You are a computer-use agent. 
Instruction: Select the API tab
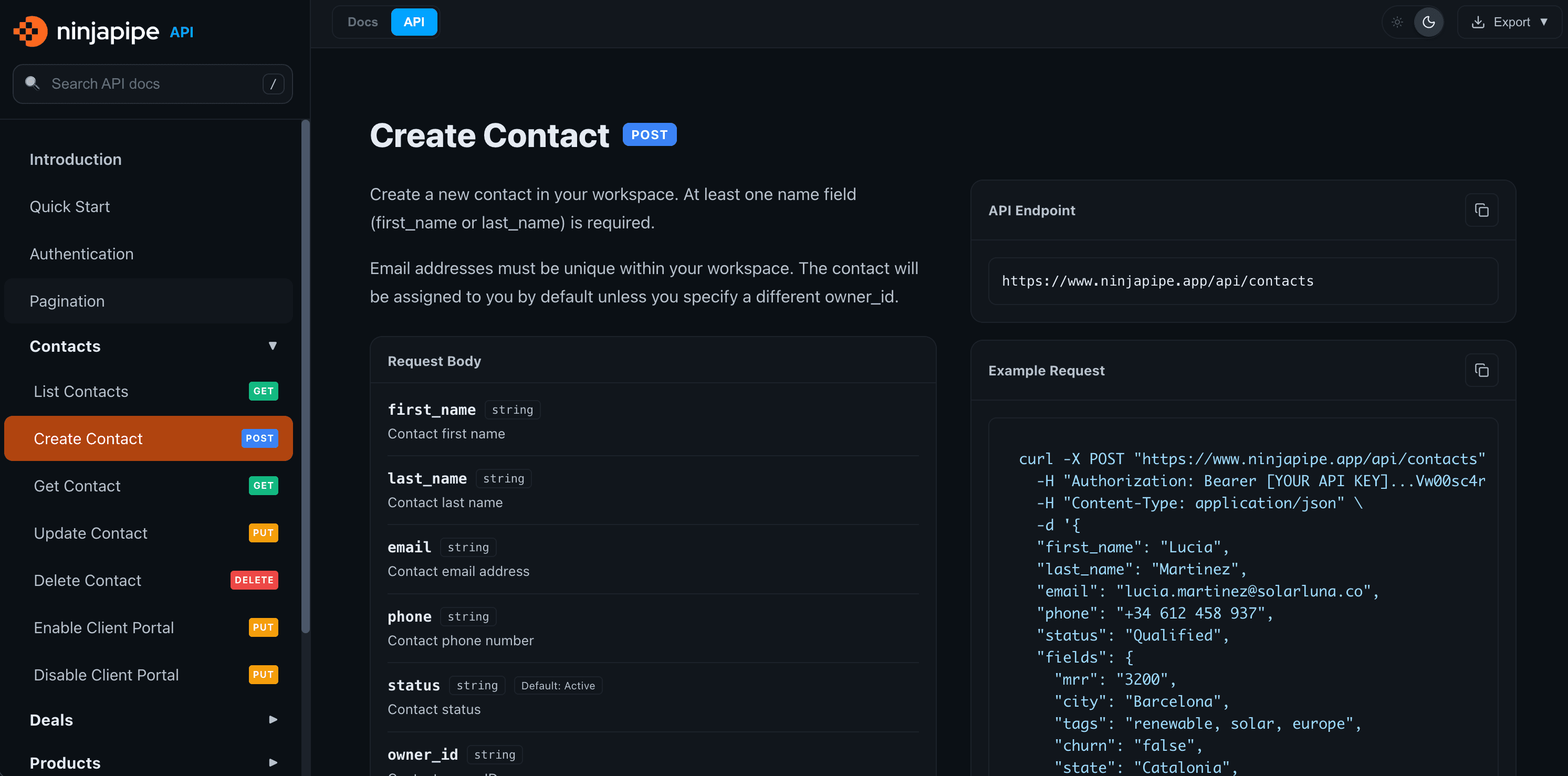click(x=414, y=22)
